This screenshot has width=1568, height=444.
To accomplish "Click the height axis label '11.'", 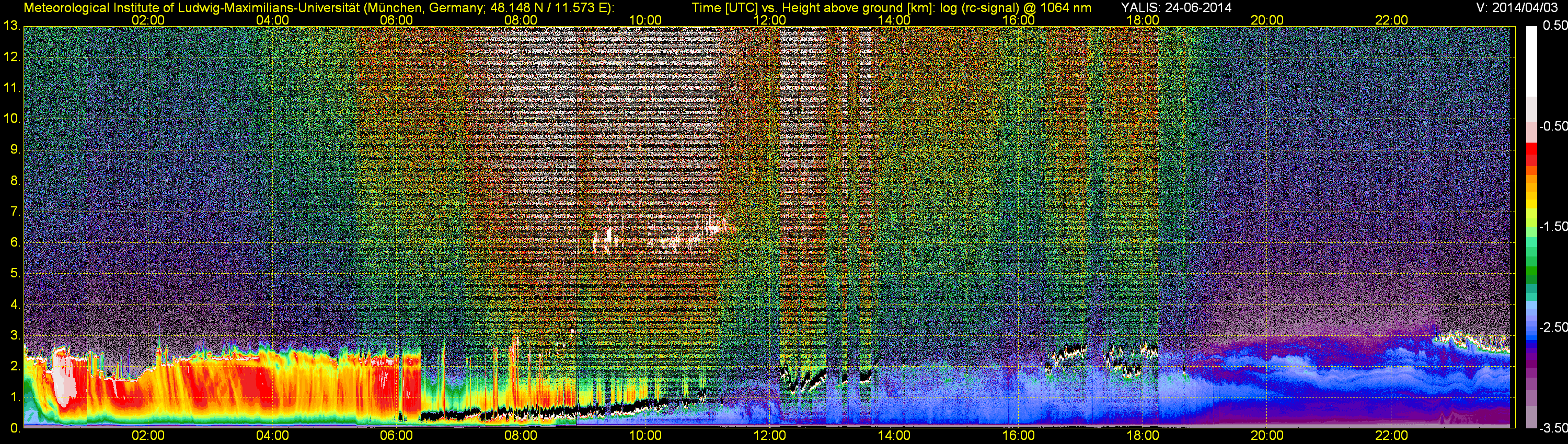I will (x=12, y=88).
